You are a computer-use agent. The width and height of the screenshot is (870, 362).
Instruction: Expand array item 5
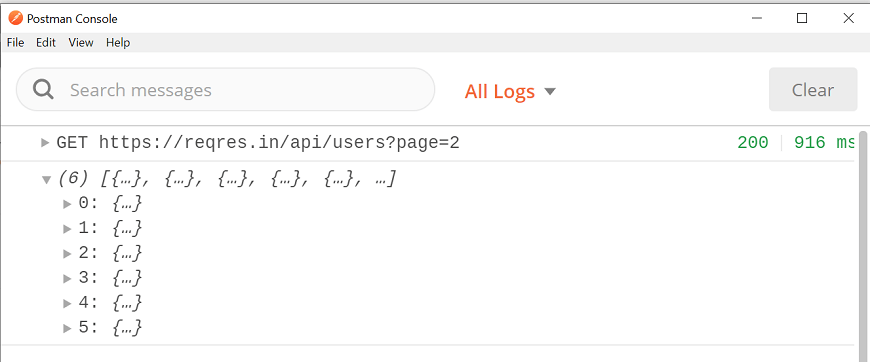pos(67,328)
